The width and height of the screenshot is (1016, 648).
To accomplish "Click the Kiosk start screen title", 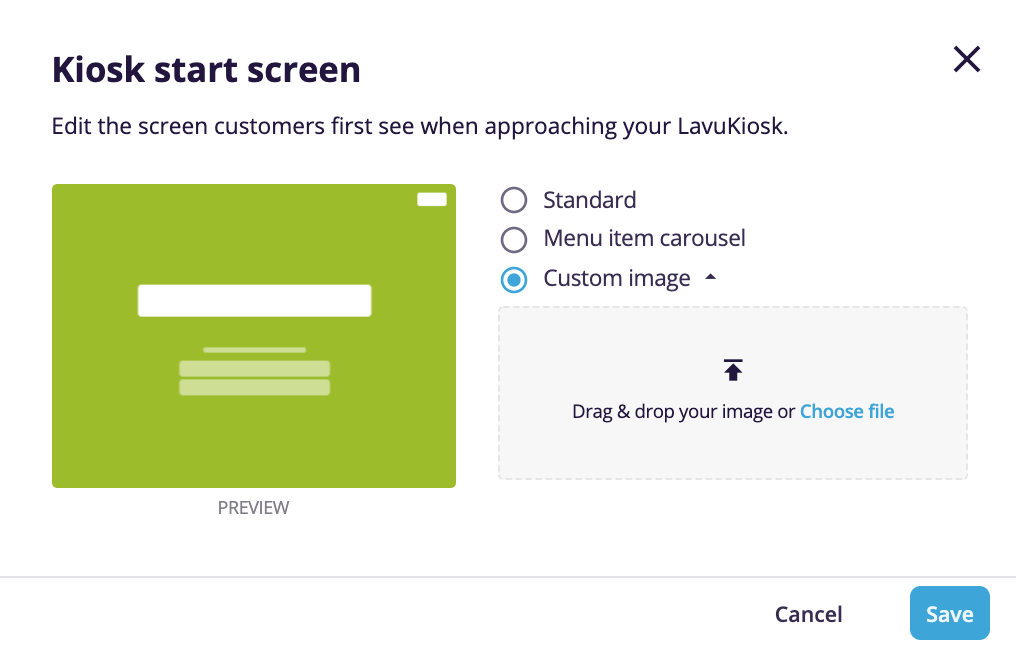I will (205, 70).
